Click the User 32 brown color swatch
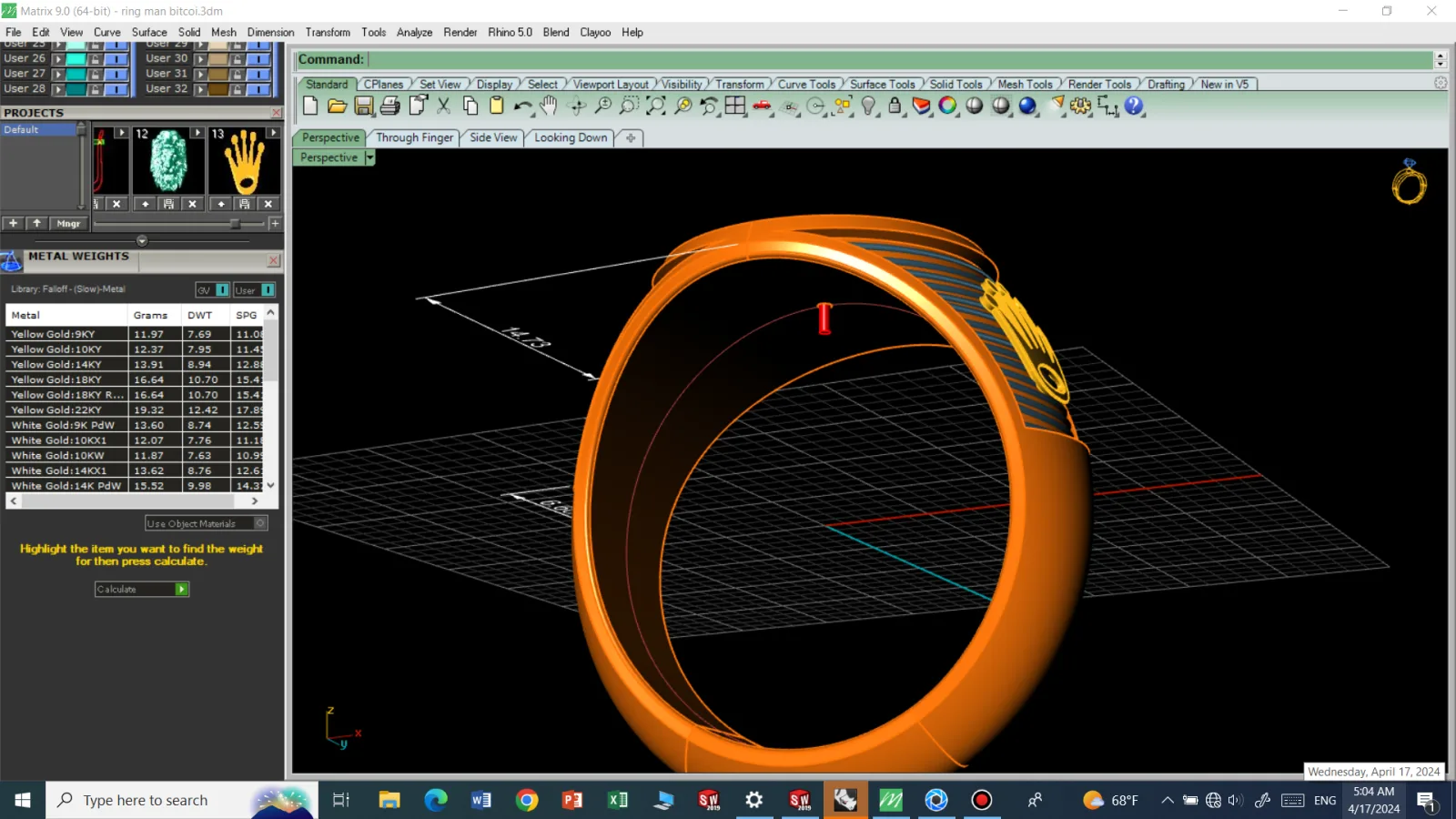The image size is (1456, 819). tap(218, 89)
